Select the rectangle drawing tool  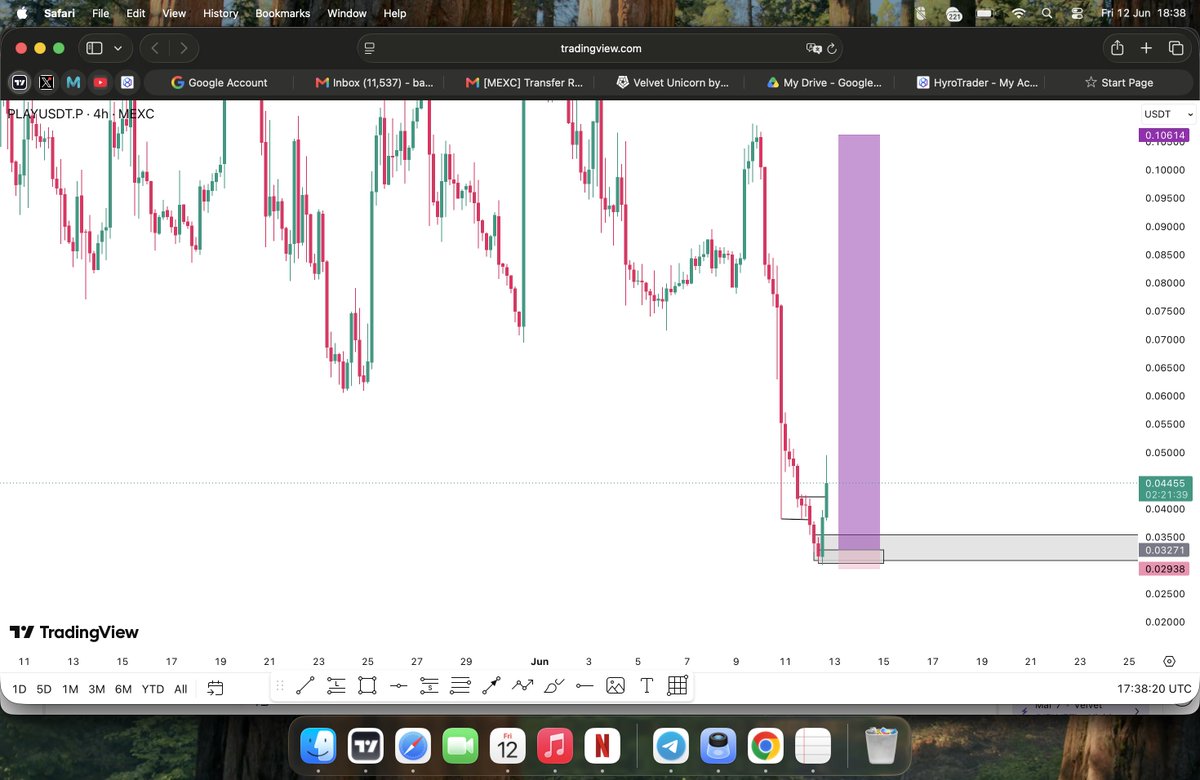367,685
